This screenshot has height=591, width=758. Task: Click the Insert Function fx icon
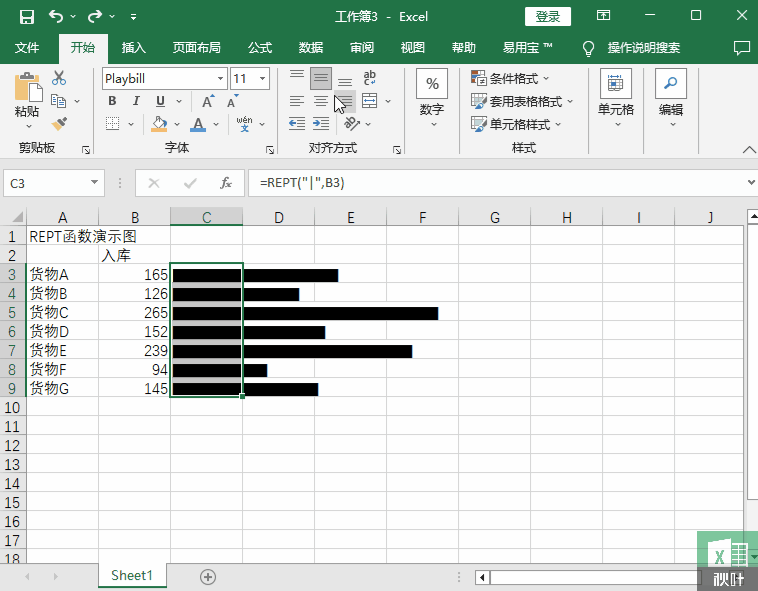226,183
